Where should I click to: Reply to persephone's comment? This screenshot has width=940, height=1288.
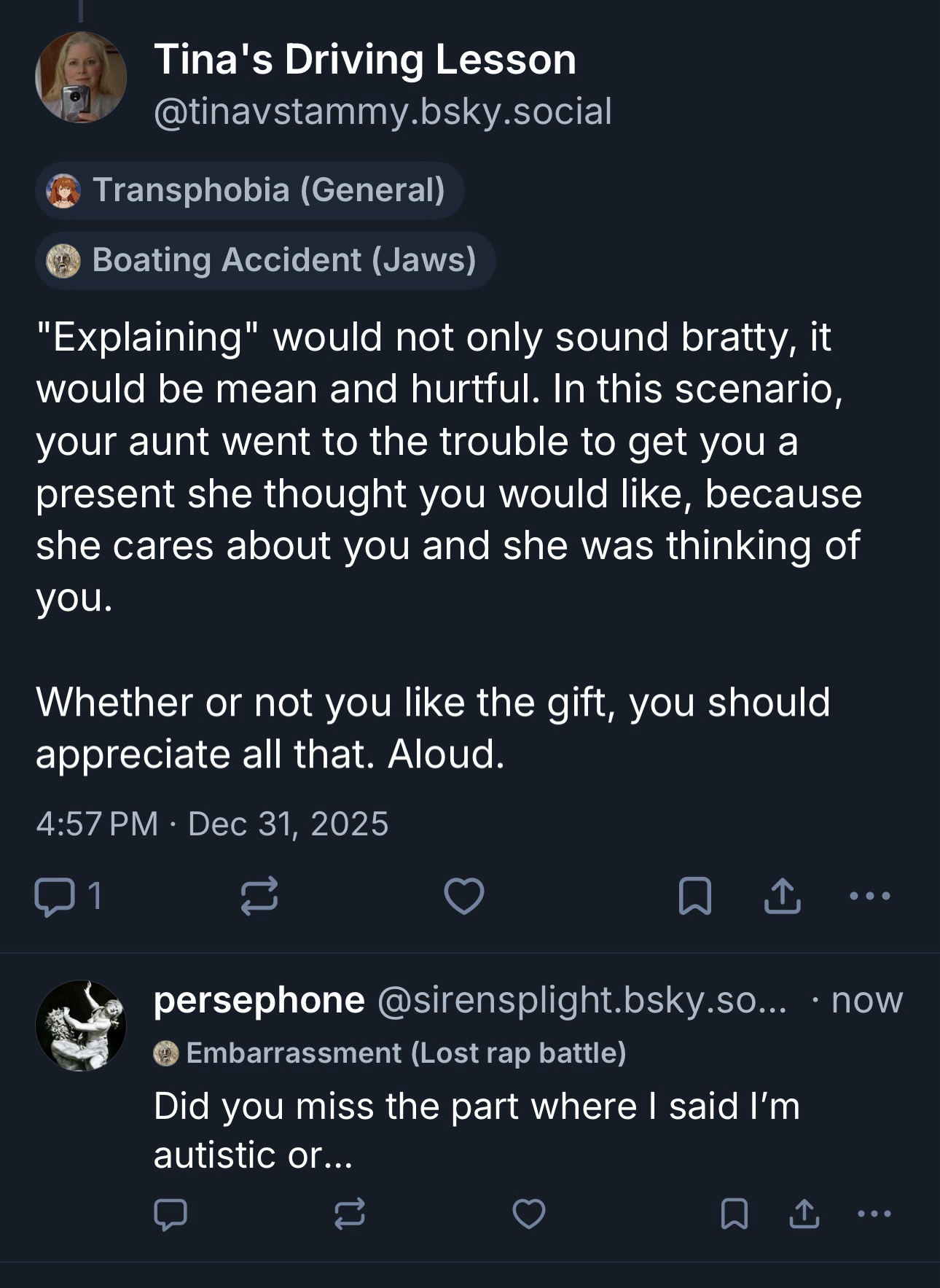click(171, 1214)
